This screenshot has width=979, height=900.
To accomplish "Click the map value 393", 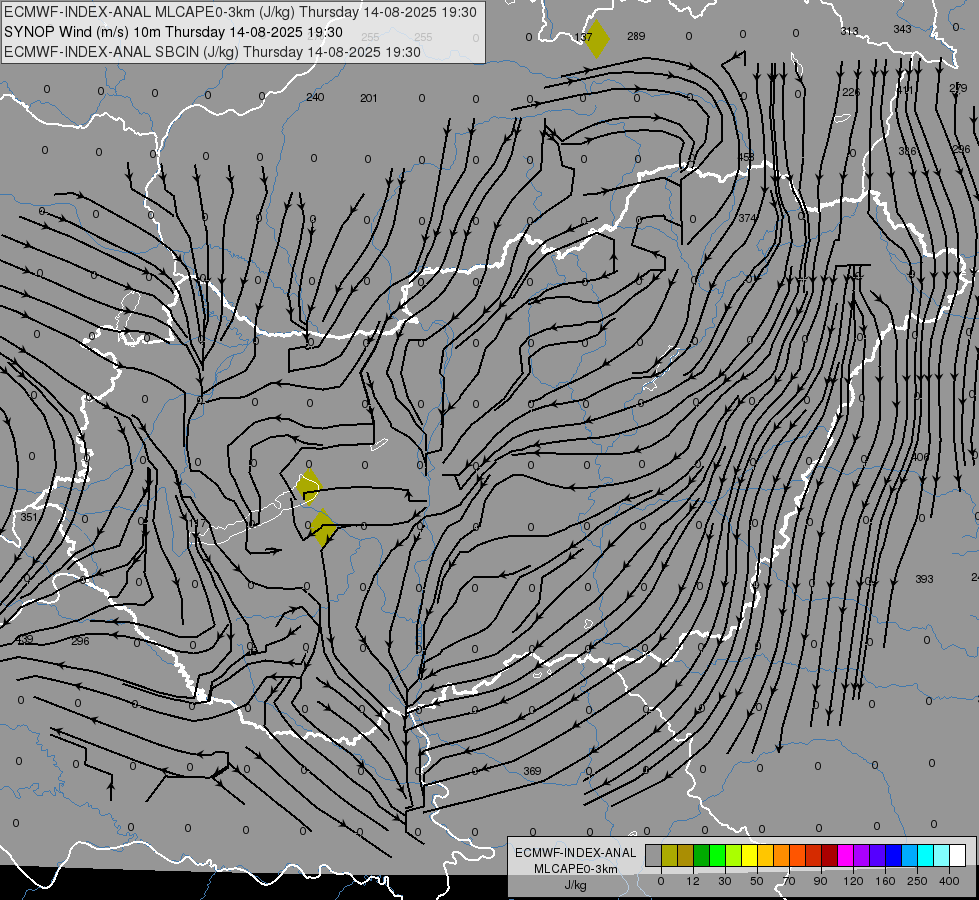I will tap(924, 579).
